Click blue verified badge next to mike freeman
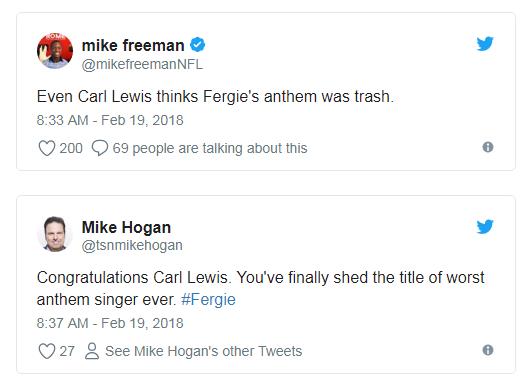The image size is (524, 384). tap(198, 45)
